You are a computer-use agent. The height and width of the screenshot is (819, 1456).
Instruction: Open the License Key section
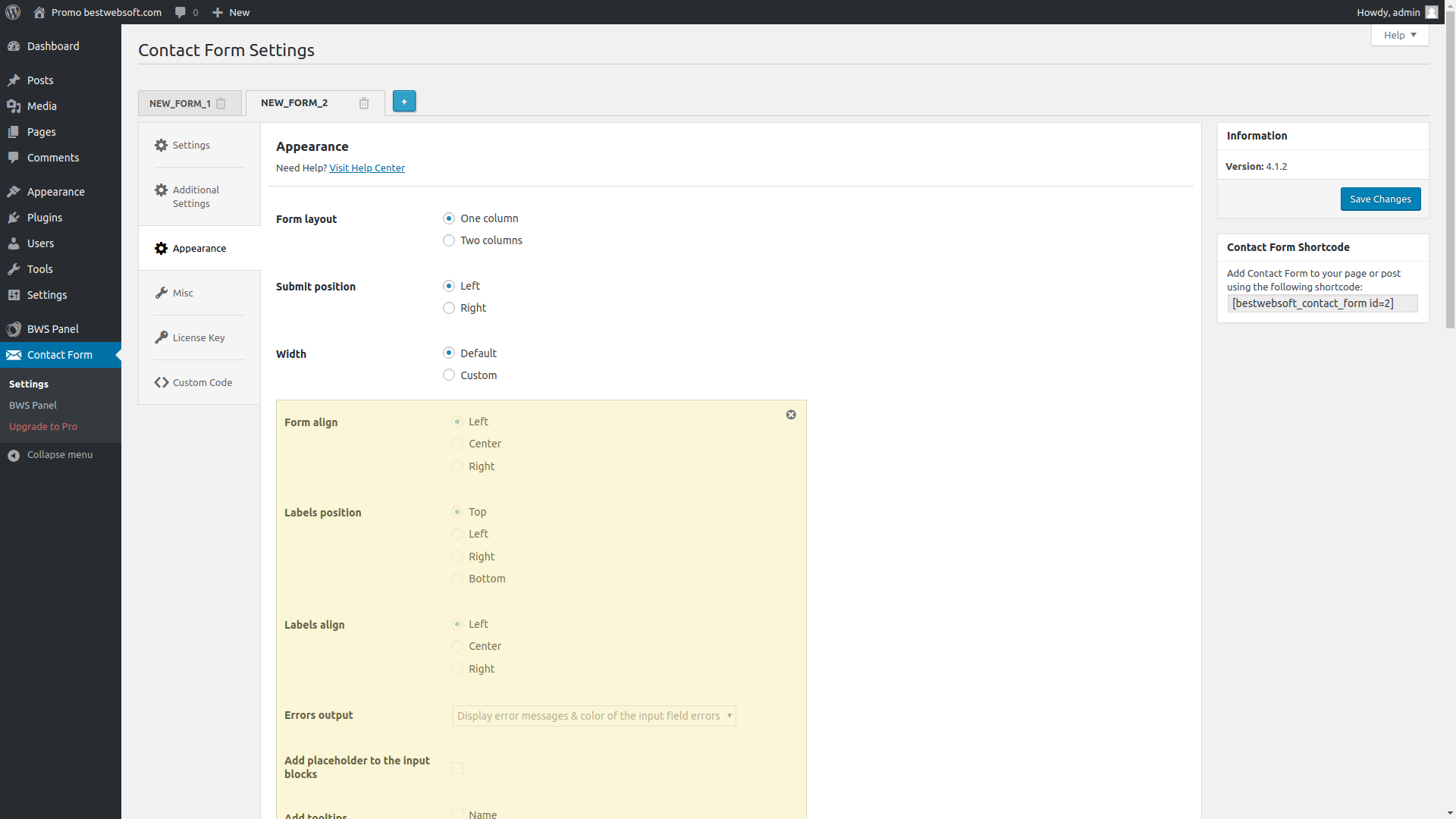coord(198,337)
